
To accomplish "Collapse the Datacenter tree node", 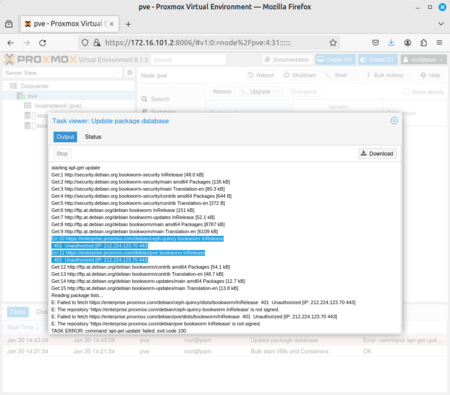I will click(7, 86).
